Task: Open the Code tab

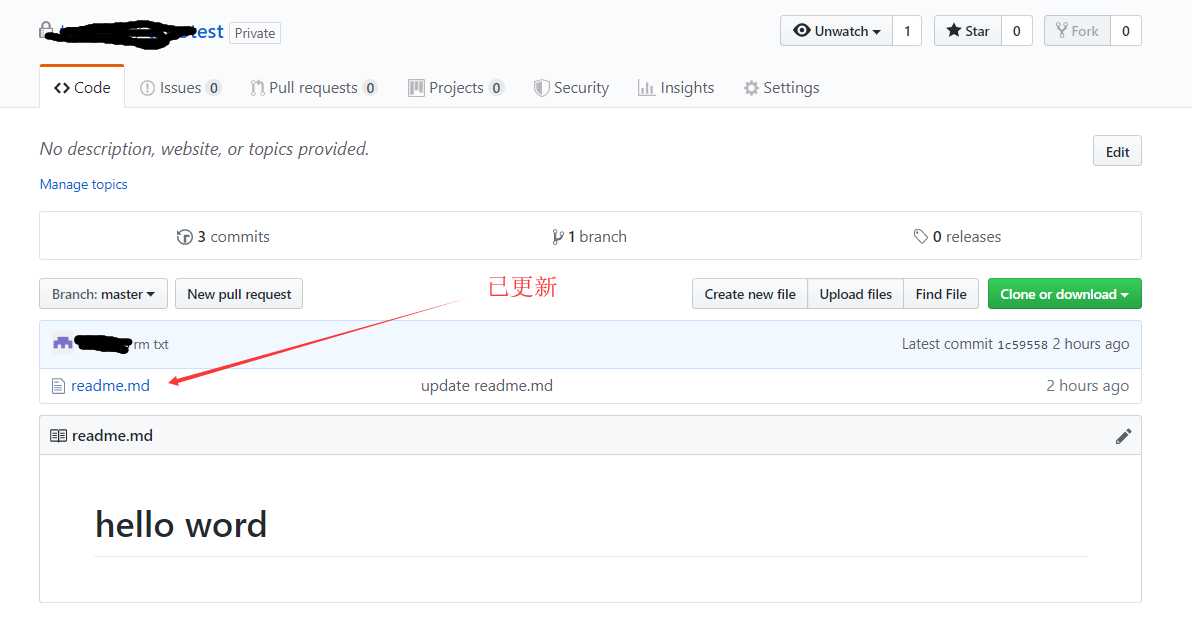Action: pyautogui.click(x=82, y=87)
